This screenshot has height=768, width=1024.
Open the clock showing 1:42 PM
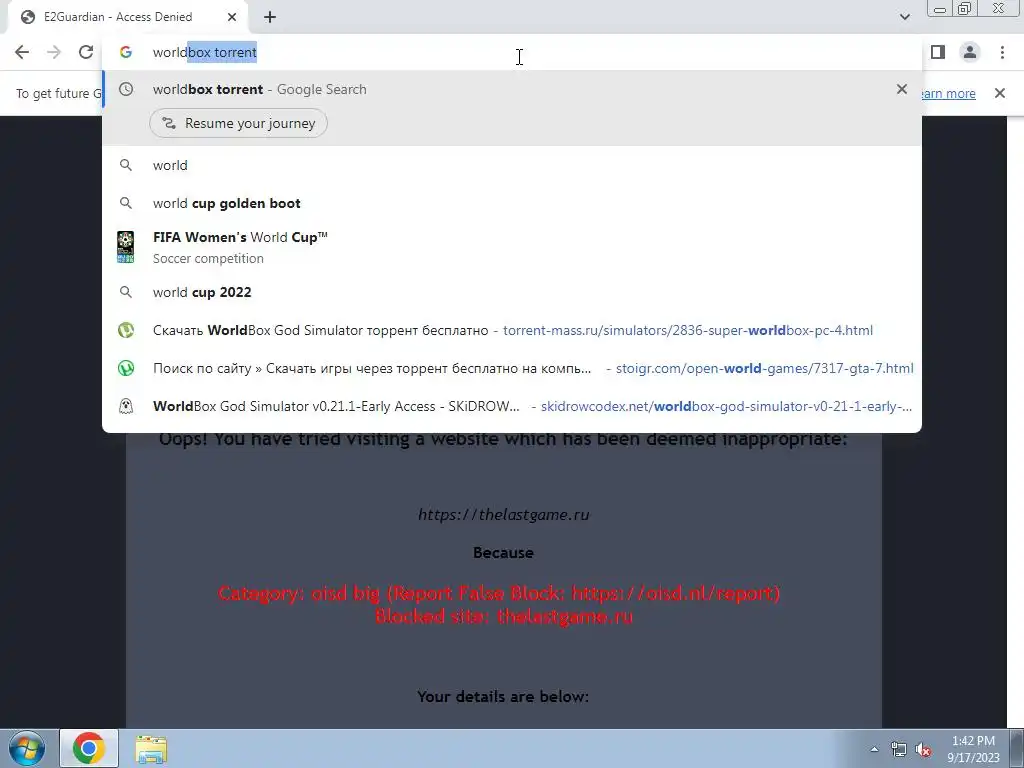[973, 748]
